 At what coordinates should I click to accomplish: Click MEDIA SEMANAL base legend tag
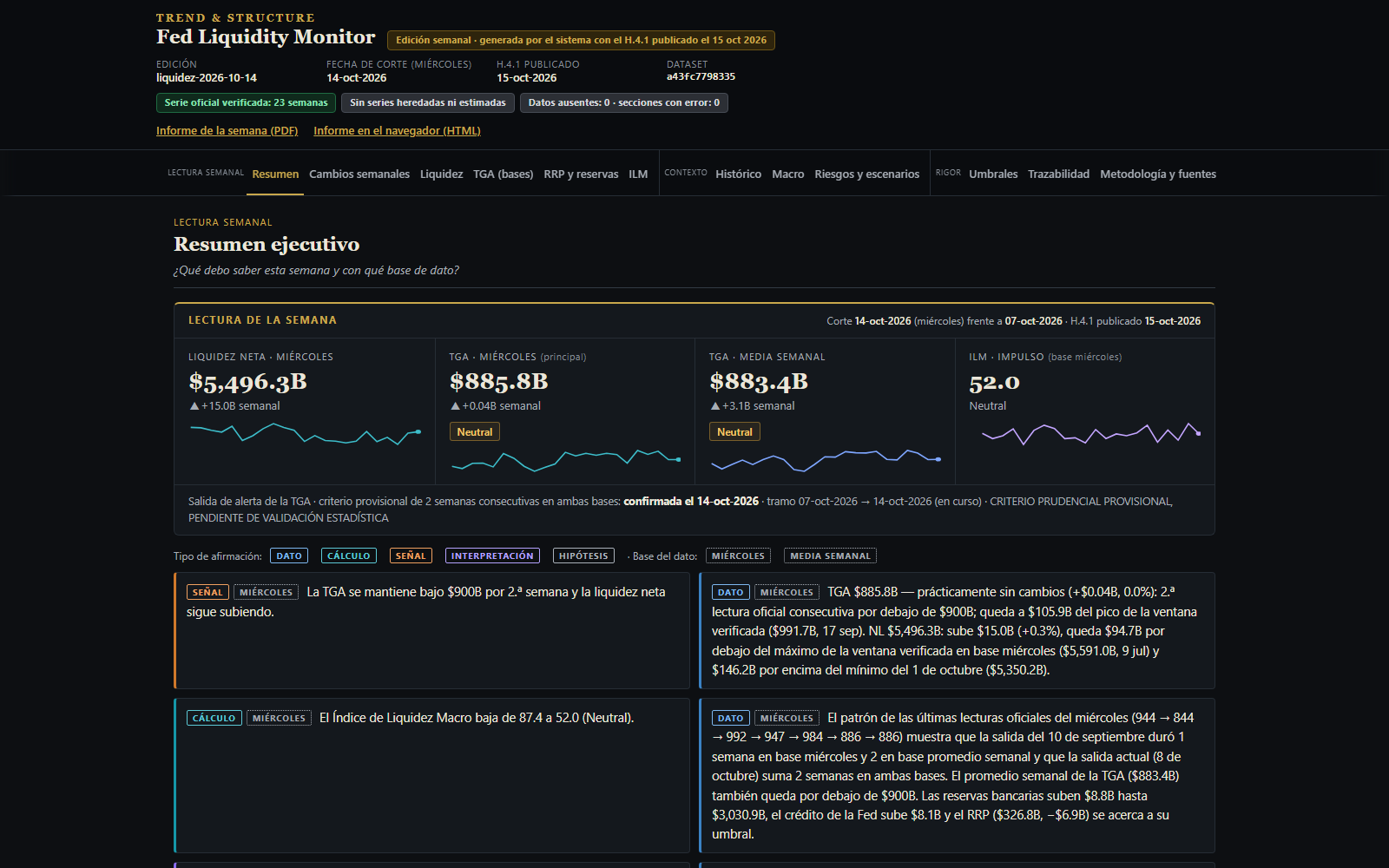(x=830, y=556)
